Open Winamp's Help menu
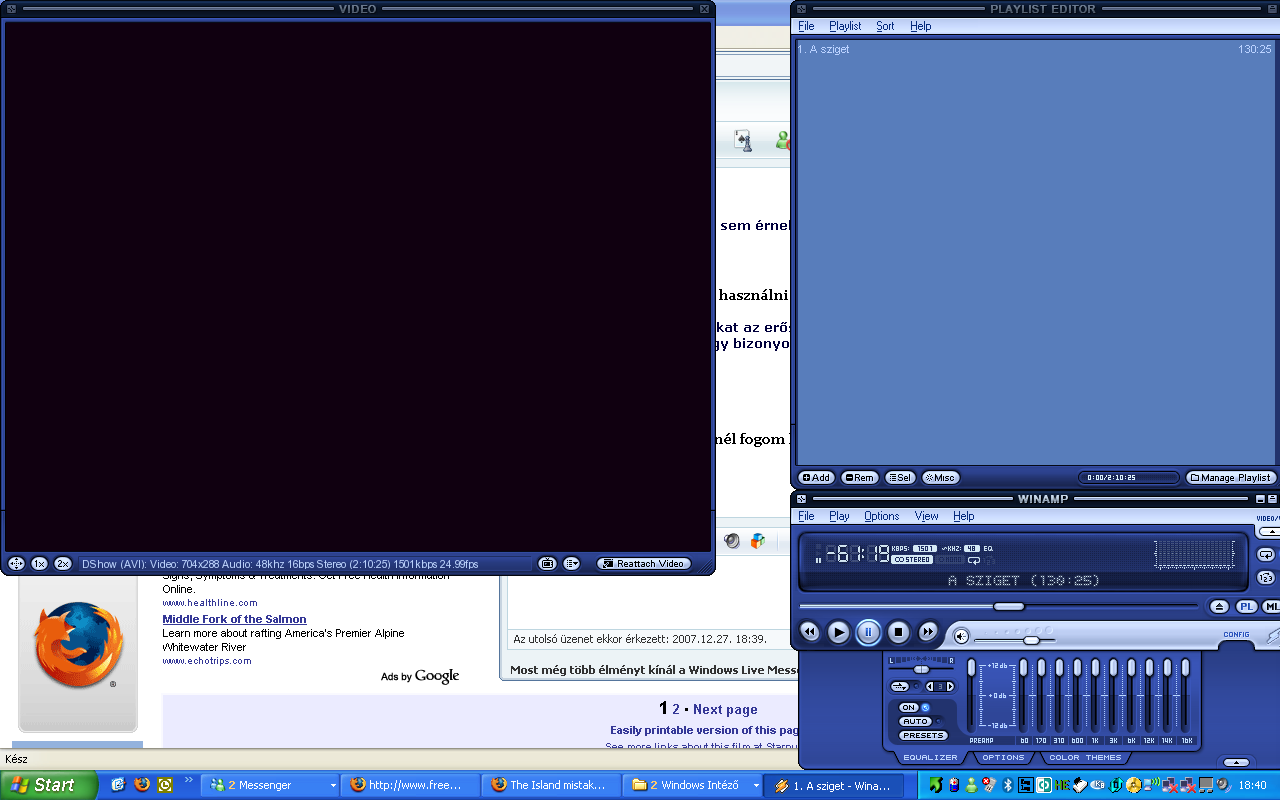This screenshot has height=800, width=1280. pyautogui.click(x=963, y=517)
